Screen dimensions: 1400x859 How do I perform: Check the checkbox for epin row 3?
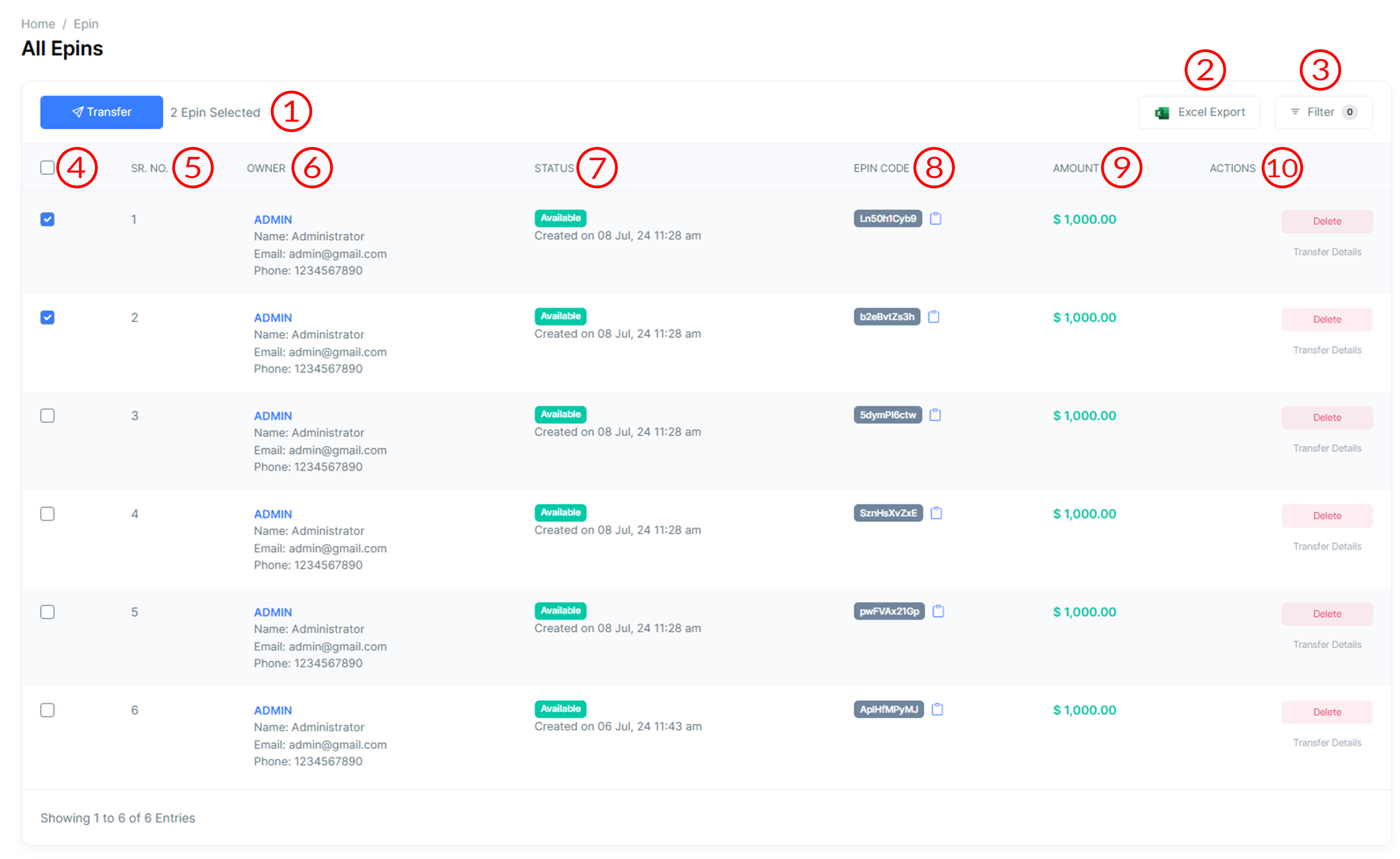click(x=47, y=416)
